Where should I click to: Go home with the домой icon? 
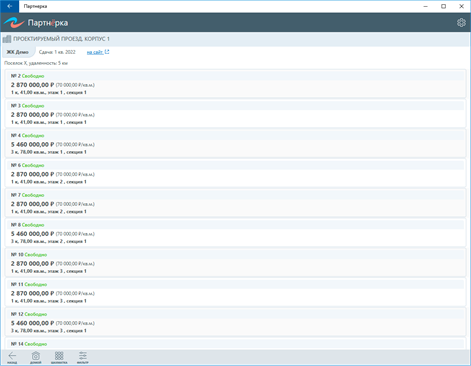[36, 357]
